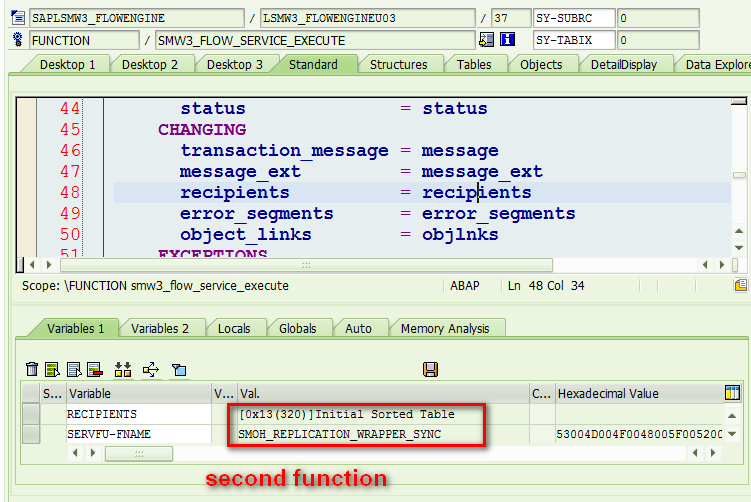This screenshot has width=751, height=502.
Task: Click variables table left-pane horizontal scrollbar thumb
Action: (x=139, y=454)
